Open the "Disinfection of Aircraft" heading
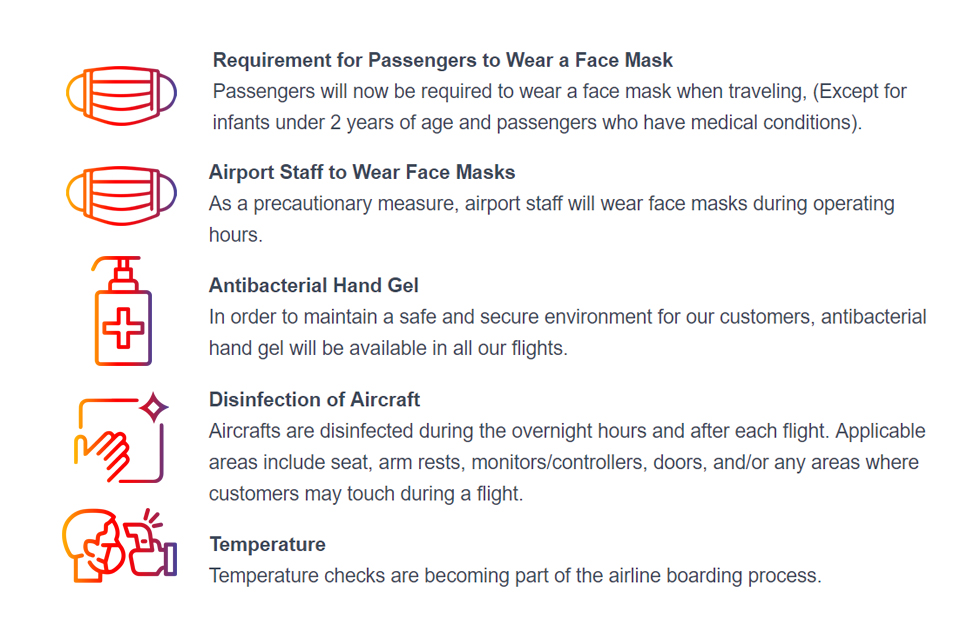967x636 pixels. [314, 400]
